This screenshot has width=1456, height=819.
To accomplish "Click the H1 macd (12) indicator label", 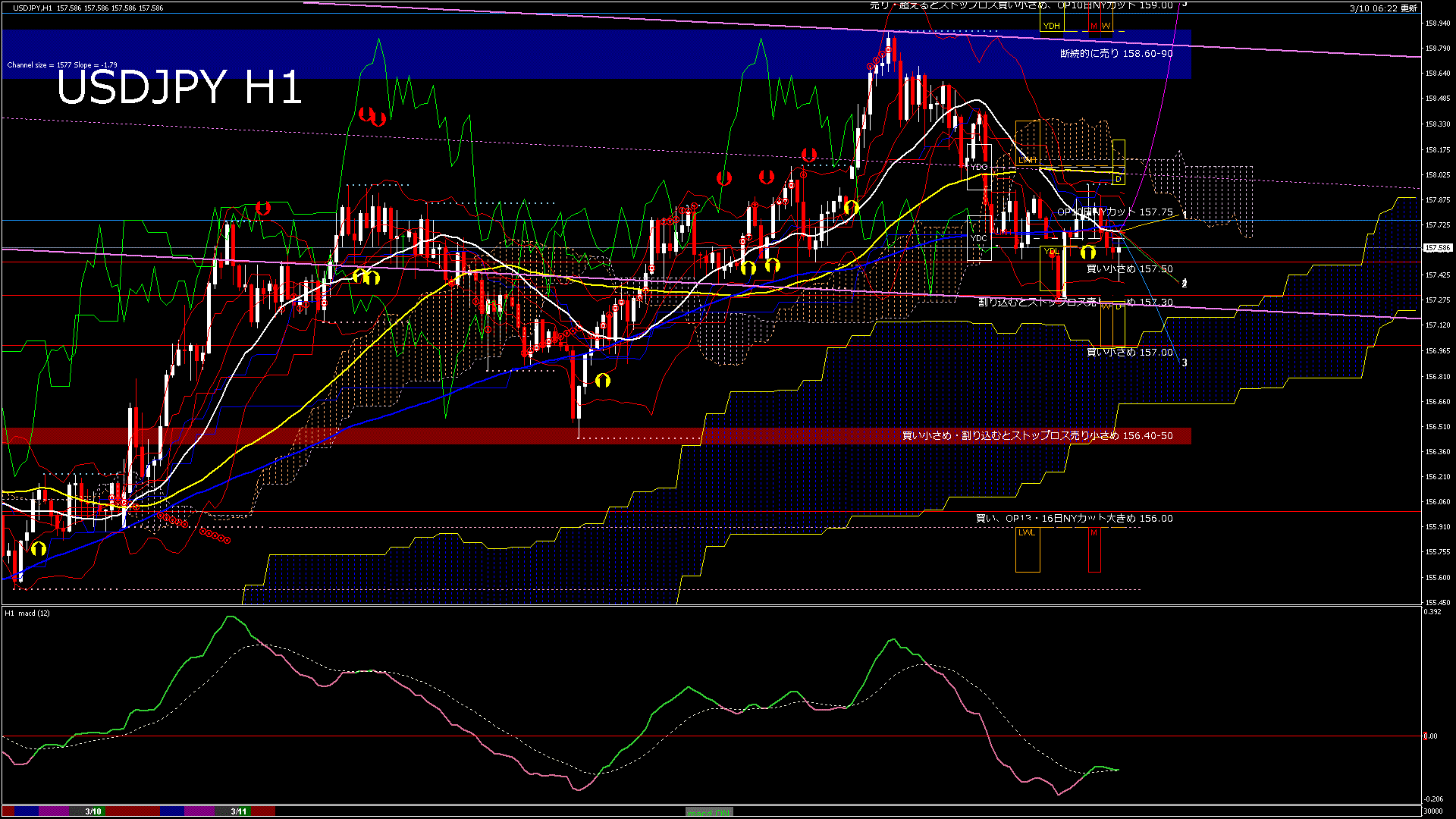I will click(x=27, y=613).
